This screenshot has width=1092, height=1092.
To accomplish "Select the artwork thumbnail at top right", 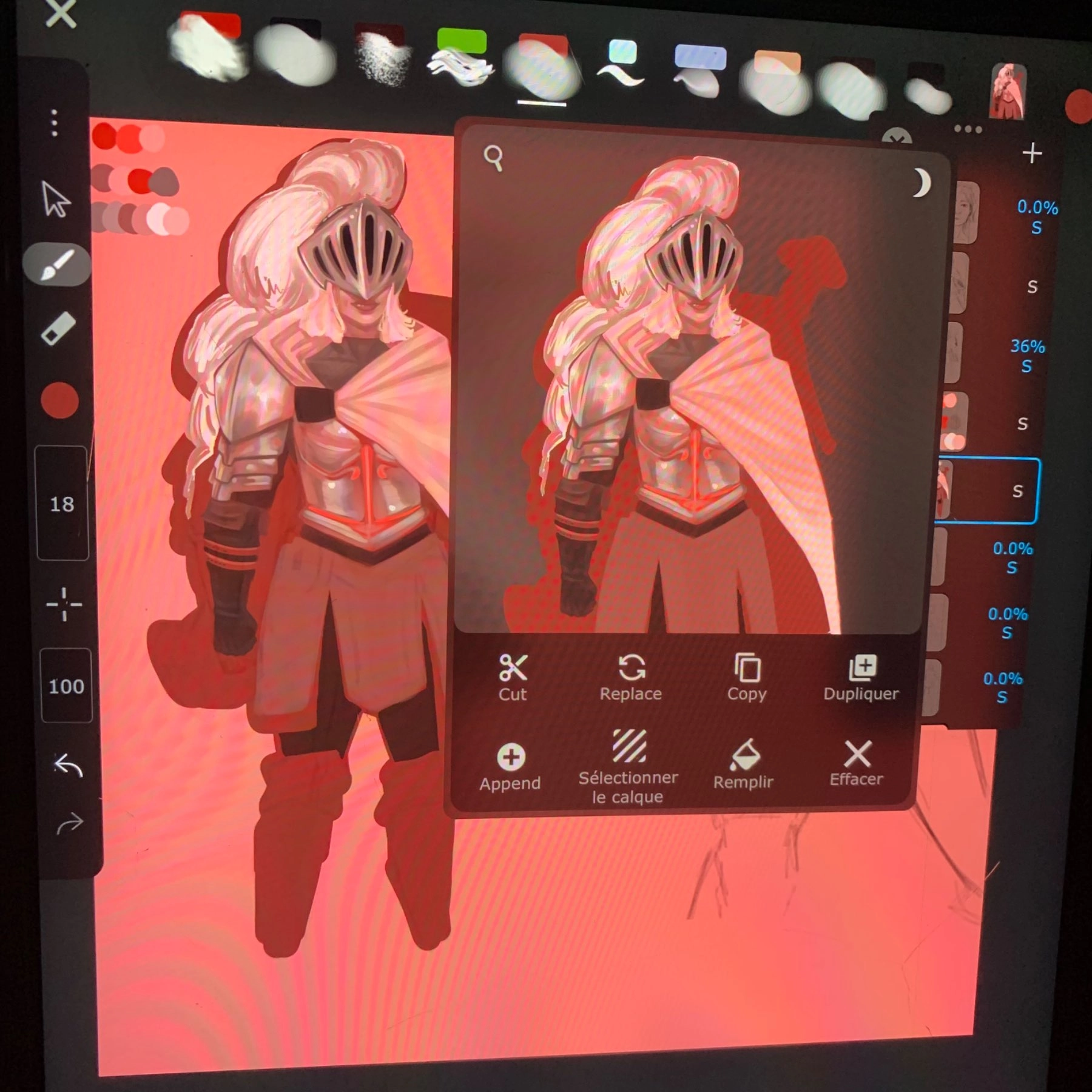I will [x=1007, y=90].
